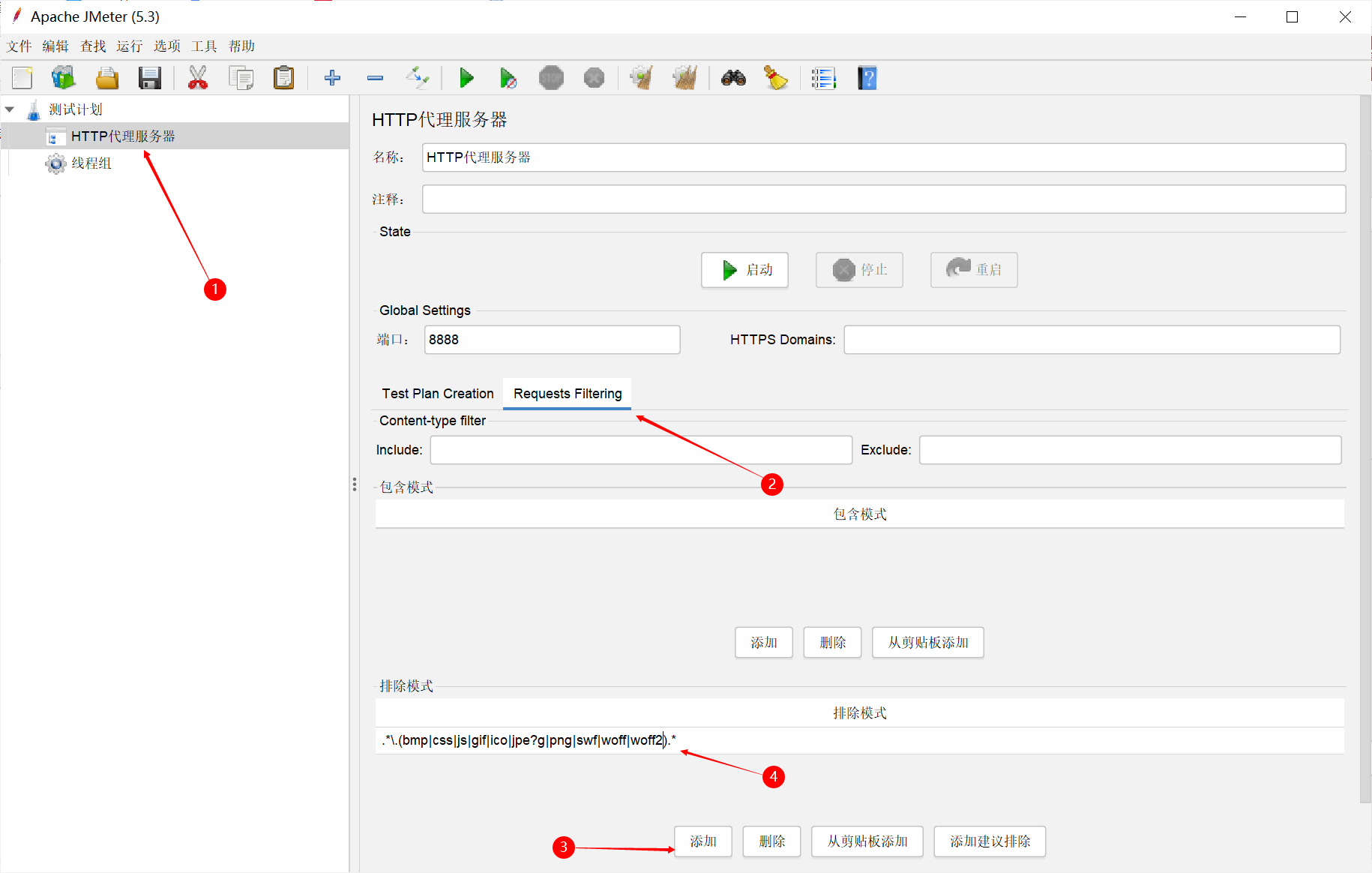This screenshot has width=1372, height=873.
Task: Open the Function Helper list icon
Action: (x=823, y=78)
